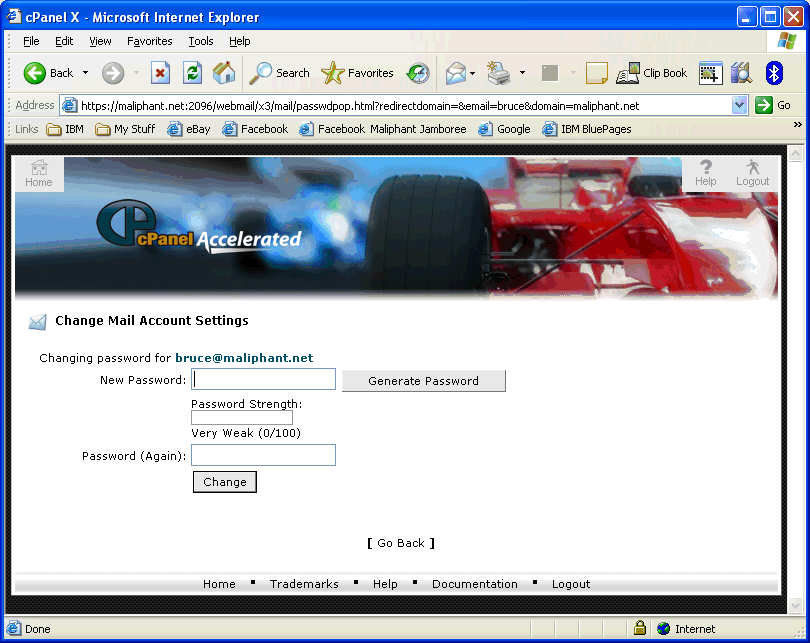Open the cPanel Help icon
The image size is (810, 643).
[x=706, y=173]
